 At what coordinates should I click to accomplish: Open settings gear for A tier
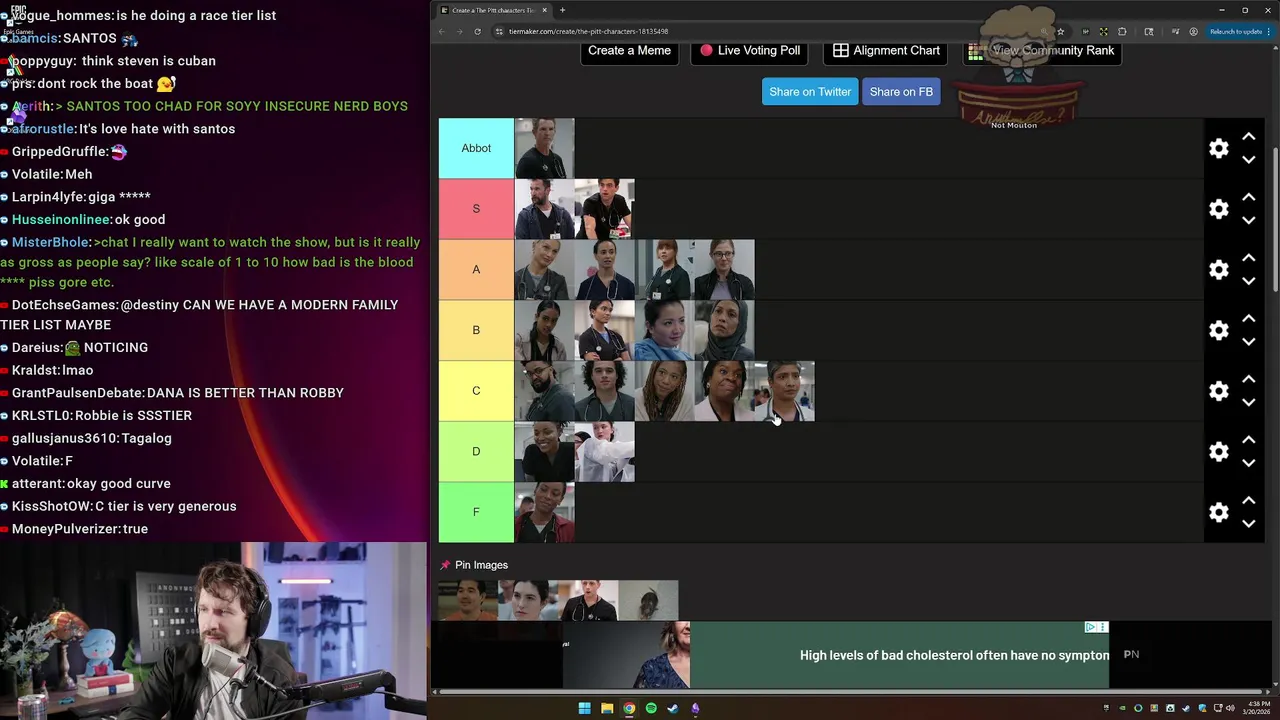coord(1218,270)
